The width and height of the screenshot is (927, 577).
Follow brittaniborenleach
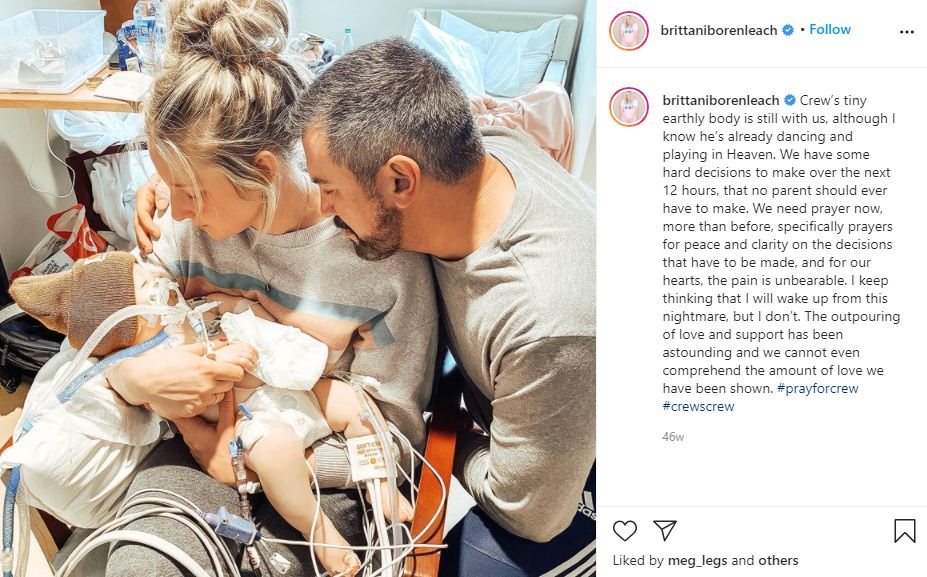pyautogui.click(x=829, y=30)
